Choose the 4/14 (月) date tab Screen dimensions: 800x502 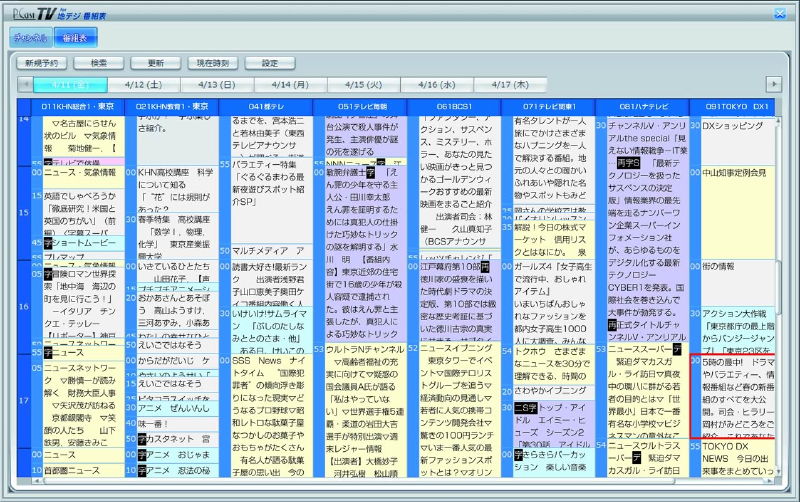[x=289, y=84]
